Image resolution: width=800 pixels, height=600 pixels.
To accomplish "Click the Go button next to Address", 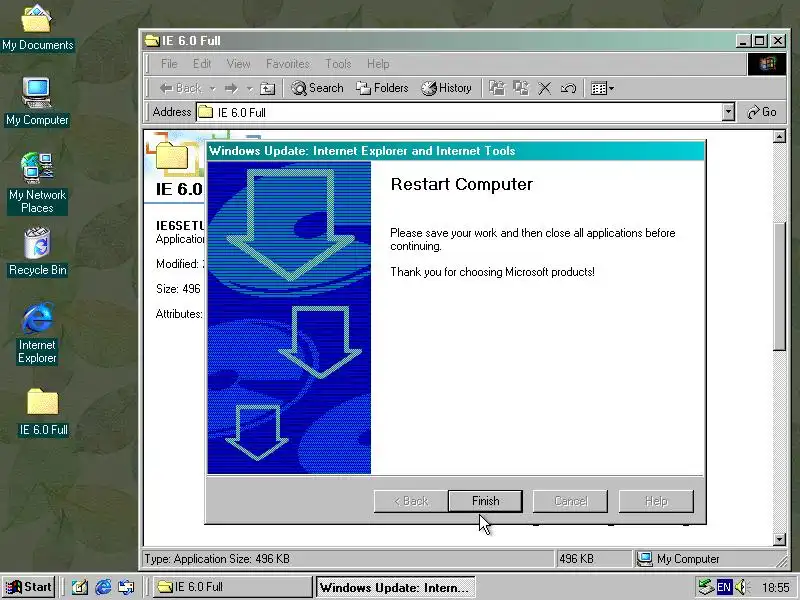I will pos(761,112).
